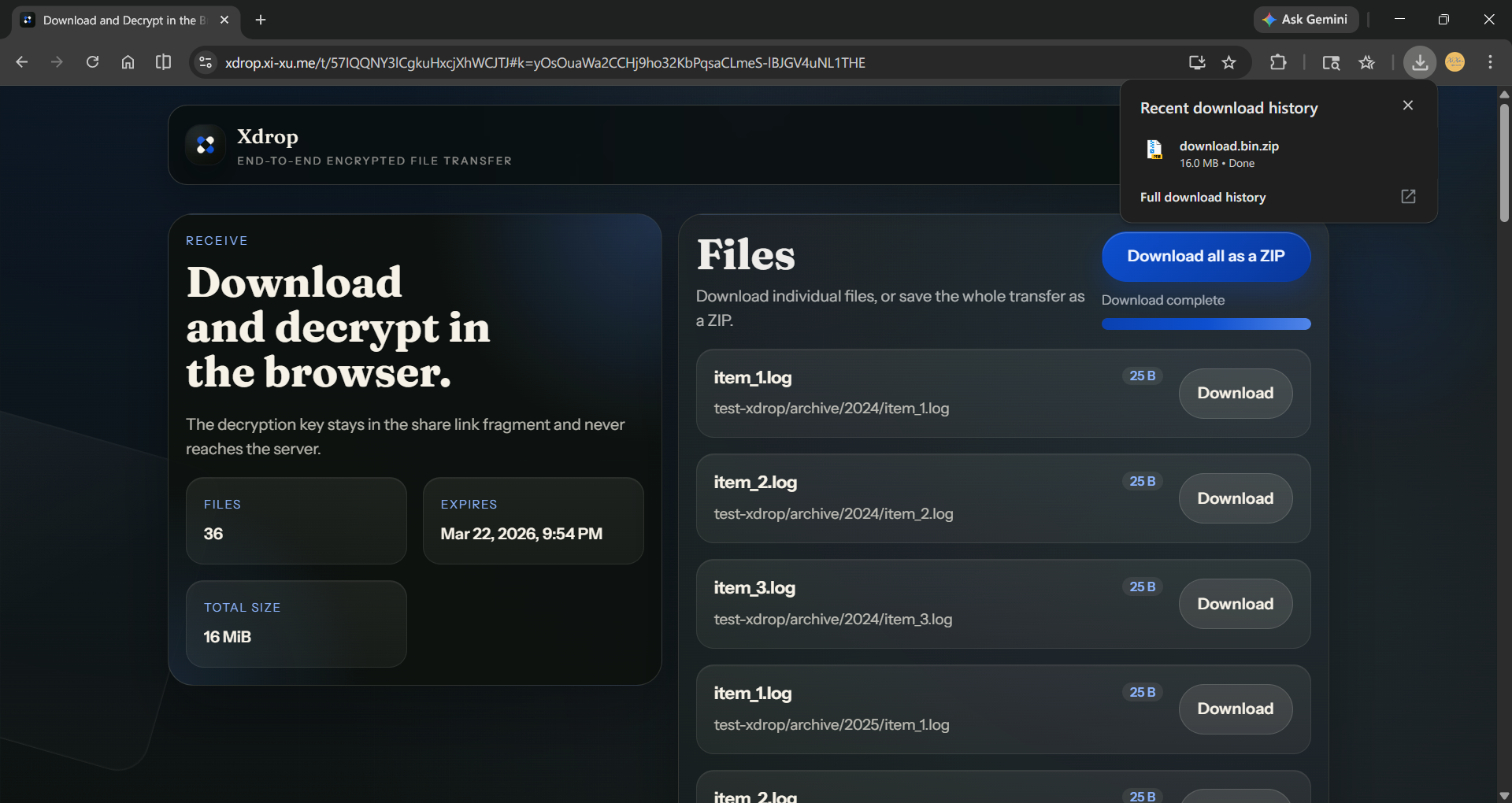
Task: Select text 'test-xdrop/archive/2025/item_1.log'
Action: [x=832, y=725]
